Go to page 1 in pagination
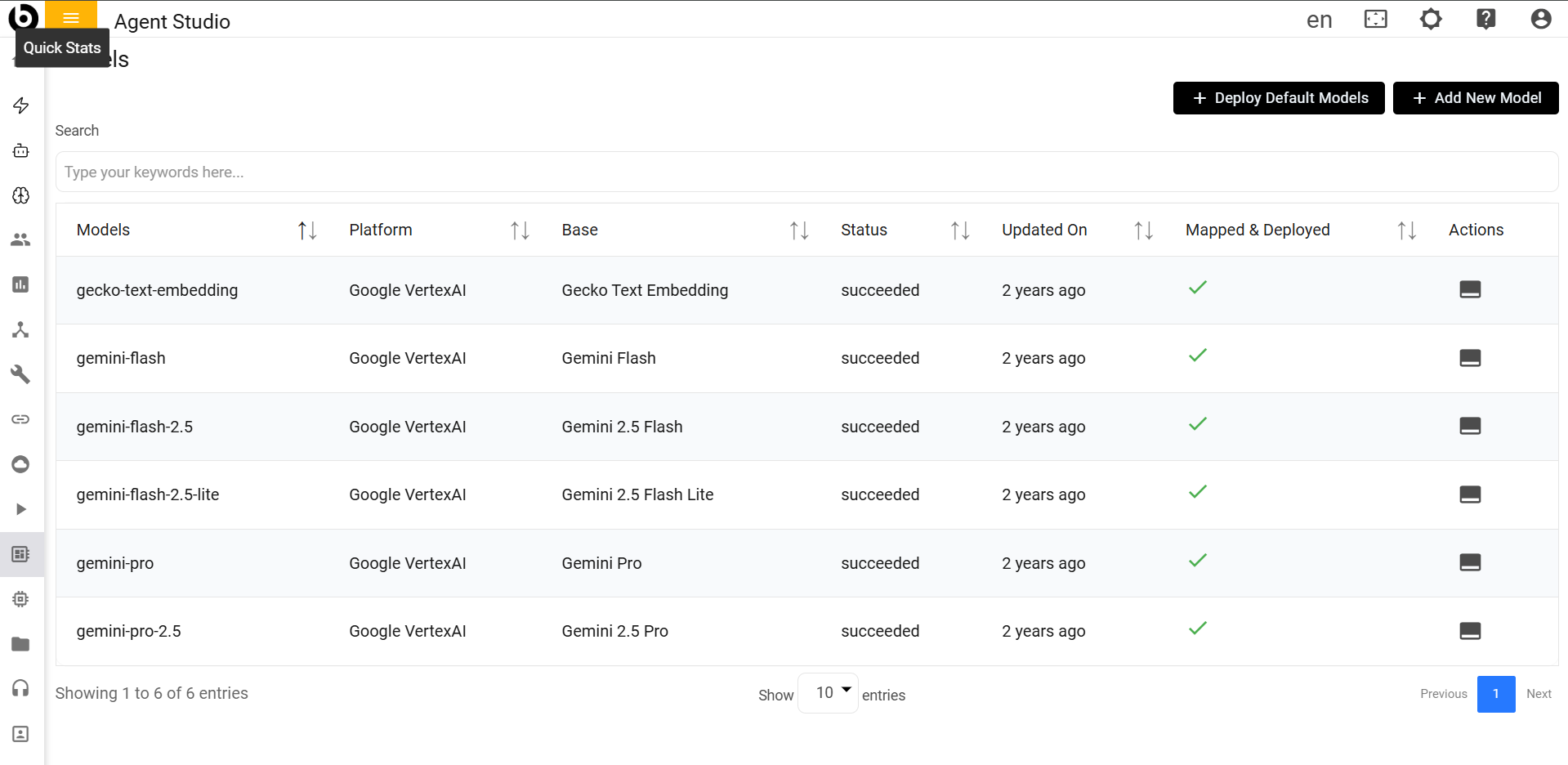Image resolution: width=1568 pixels, height=765 pixels. click(1495, 694)
